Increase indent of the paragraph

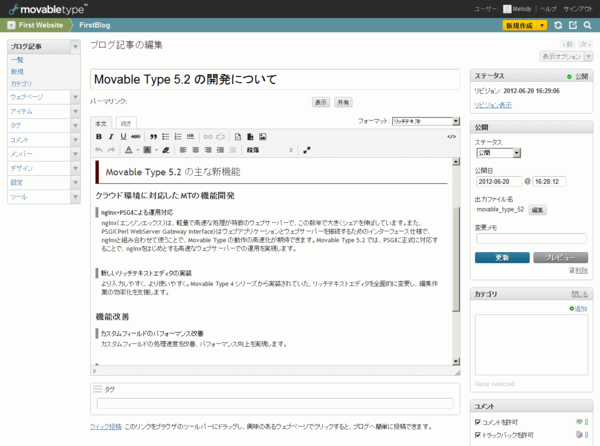pos(220,150)
